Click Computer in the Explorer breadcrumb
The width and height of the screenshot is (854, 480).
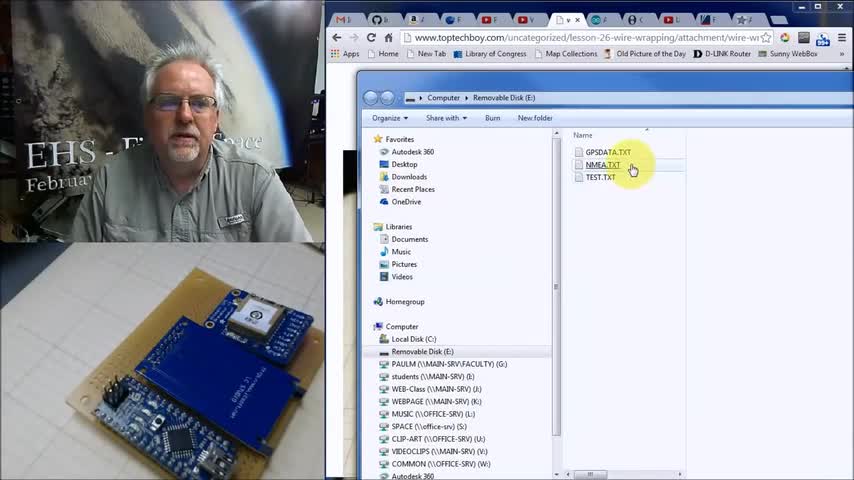[x=443, y=98]
